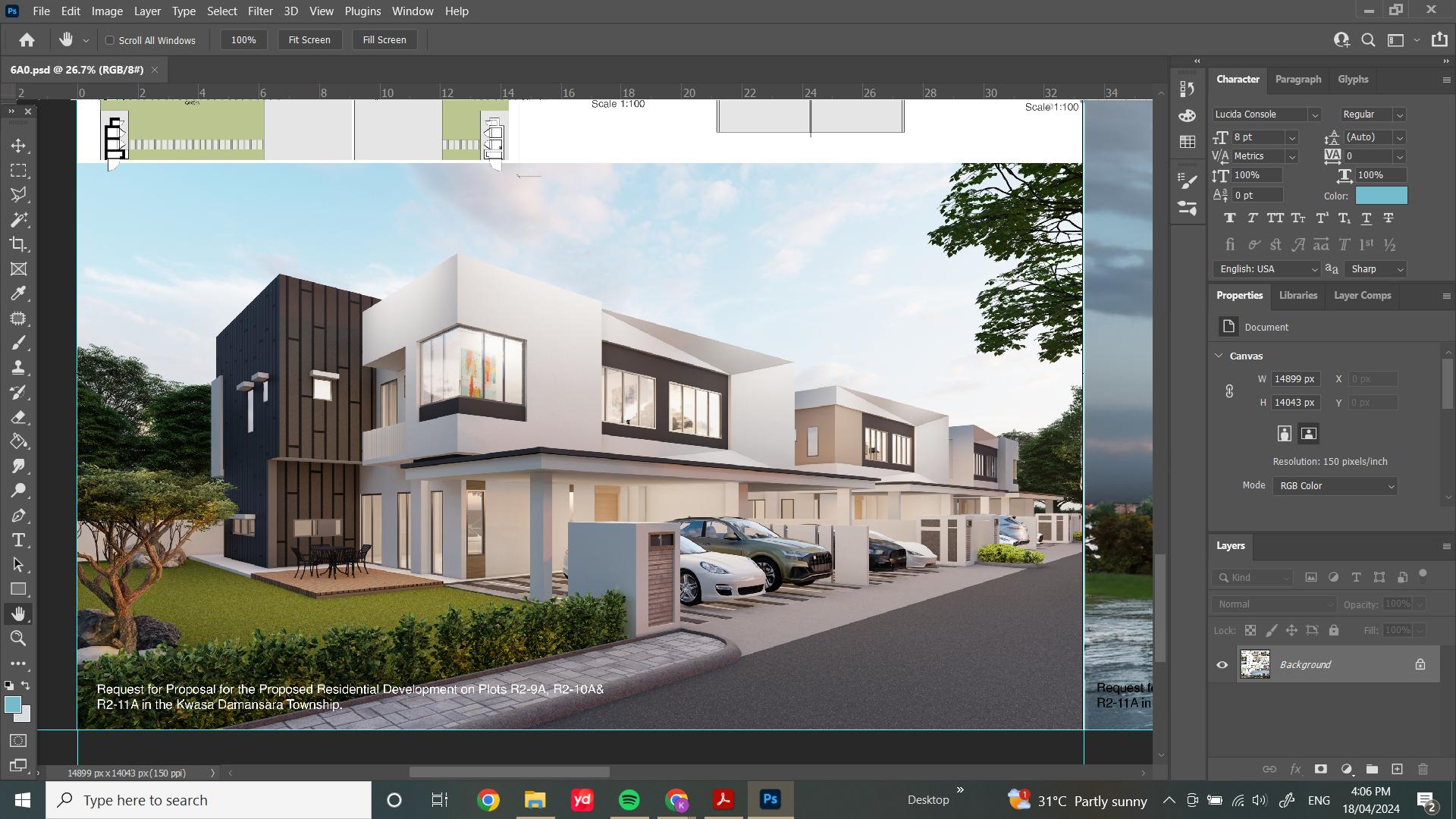Image resolution: width=1456 pixels, height=819 pixels.
Task: Select the Eyedropper tool
Action: click(19, 293)
